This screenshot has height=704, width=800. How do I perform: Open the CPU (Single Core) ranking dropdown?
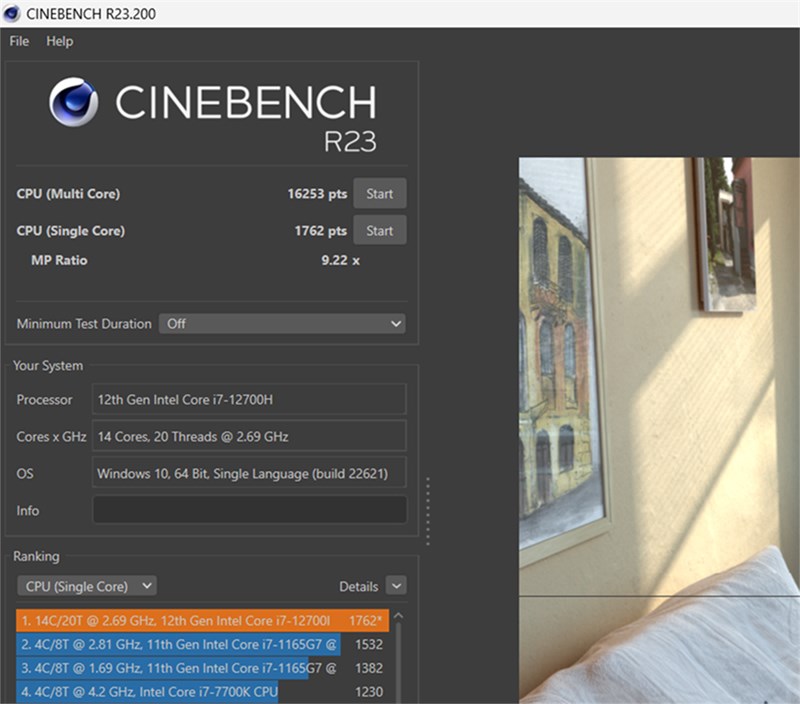87,586
